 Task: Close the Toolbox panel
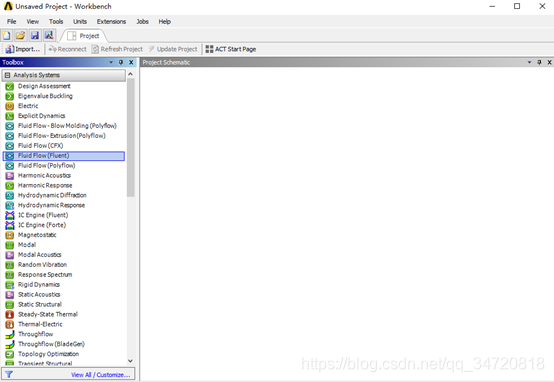pos(131,62)
